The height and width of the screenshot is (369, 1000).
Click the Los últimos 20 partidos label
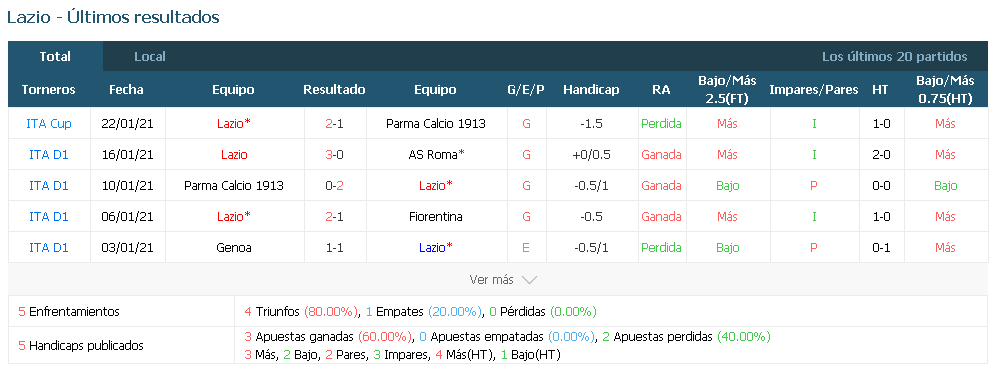click(x=895, y=57)
